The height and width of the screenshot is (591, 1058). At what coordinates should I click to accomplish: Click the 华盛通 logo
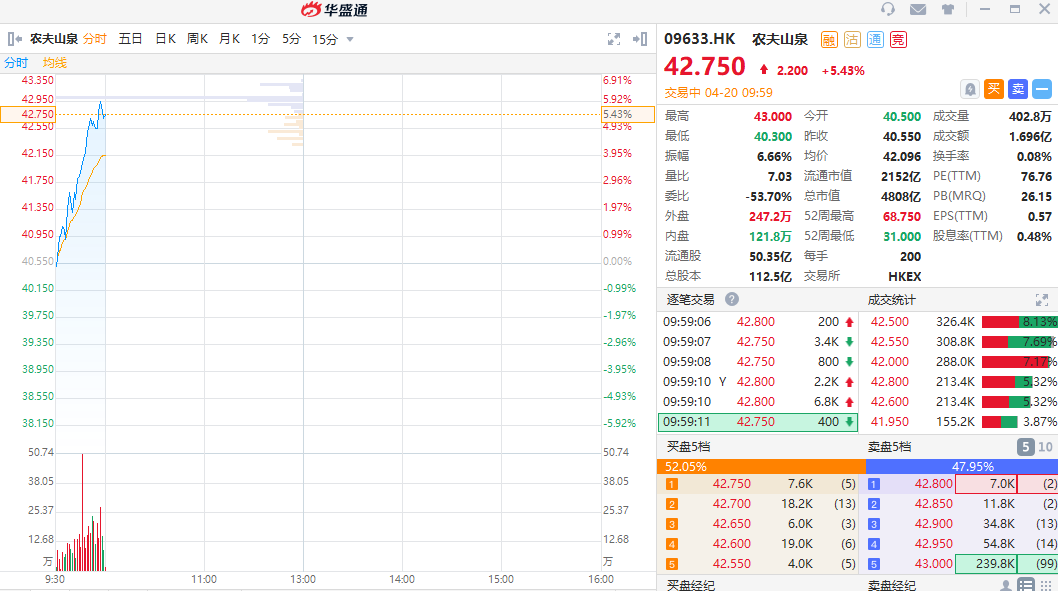[x=334, y=9]
